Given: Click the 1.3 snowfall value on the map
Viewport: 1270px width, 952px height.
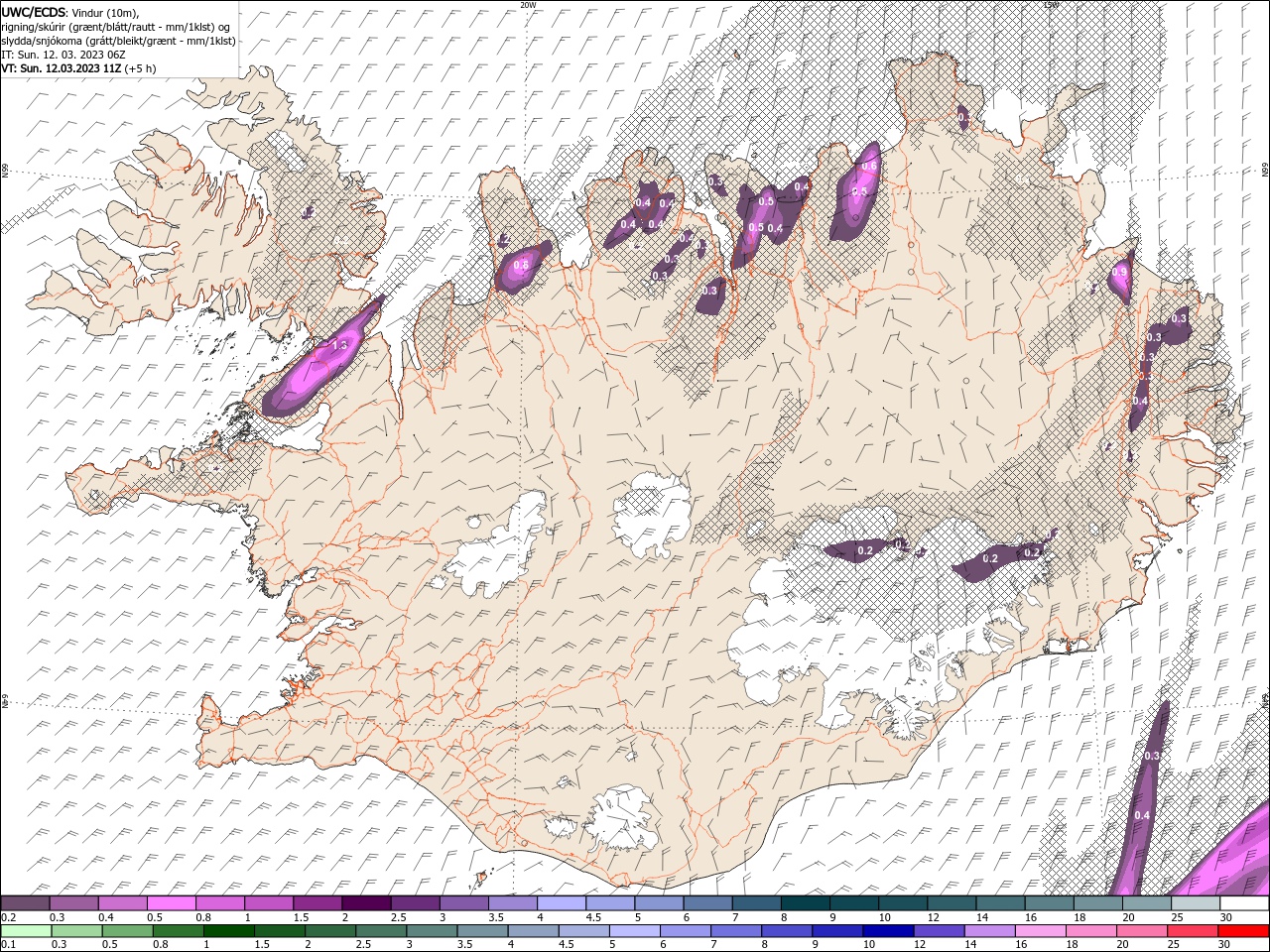Looking at the screenshot, I should coord(339,345).
